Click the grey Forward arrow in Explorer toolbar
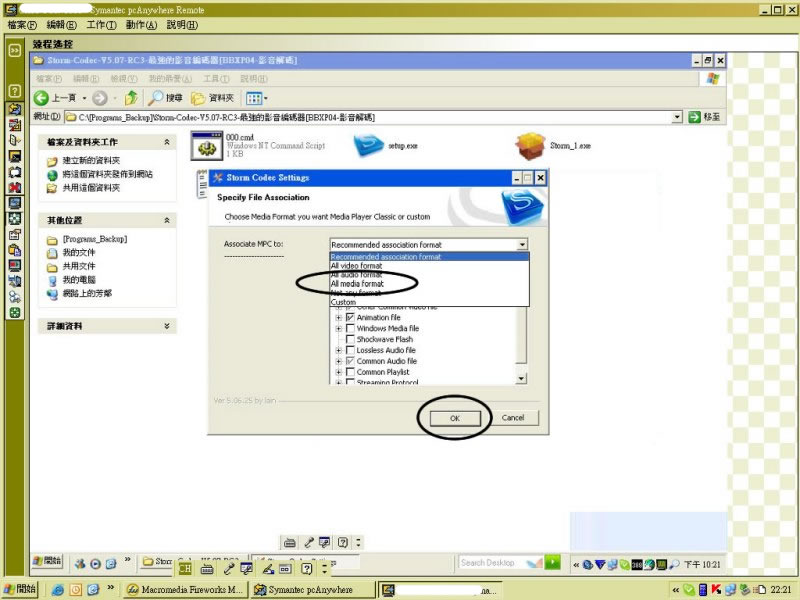 [100, 98]
